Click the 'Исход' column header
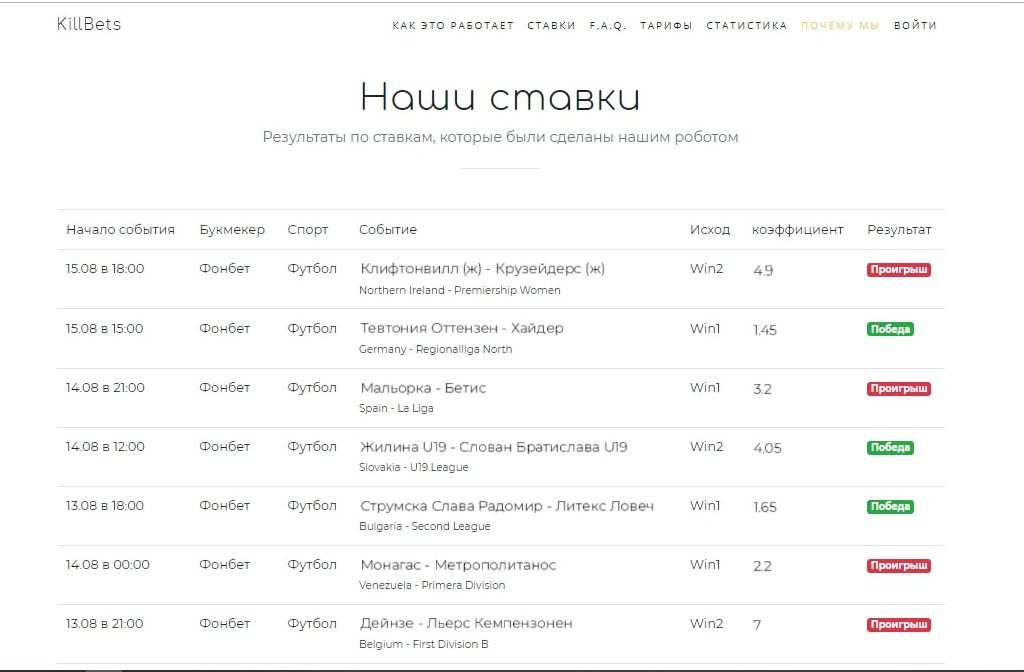Viewport: 1024px width, 672px height. click(710, 230)
